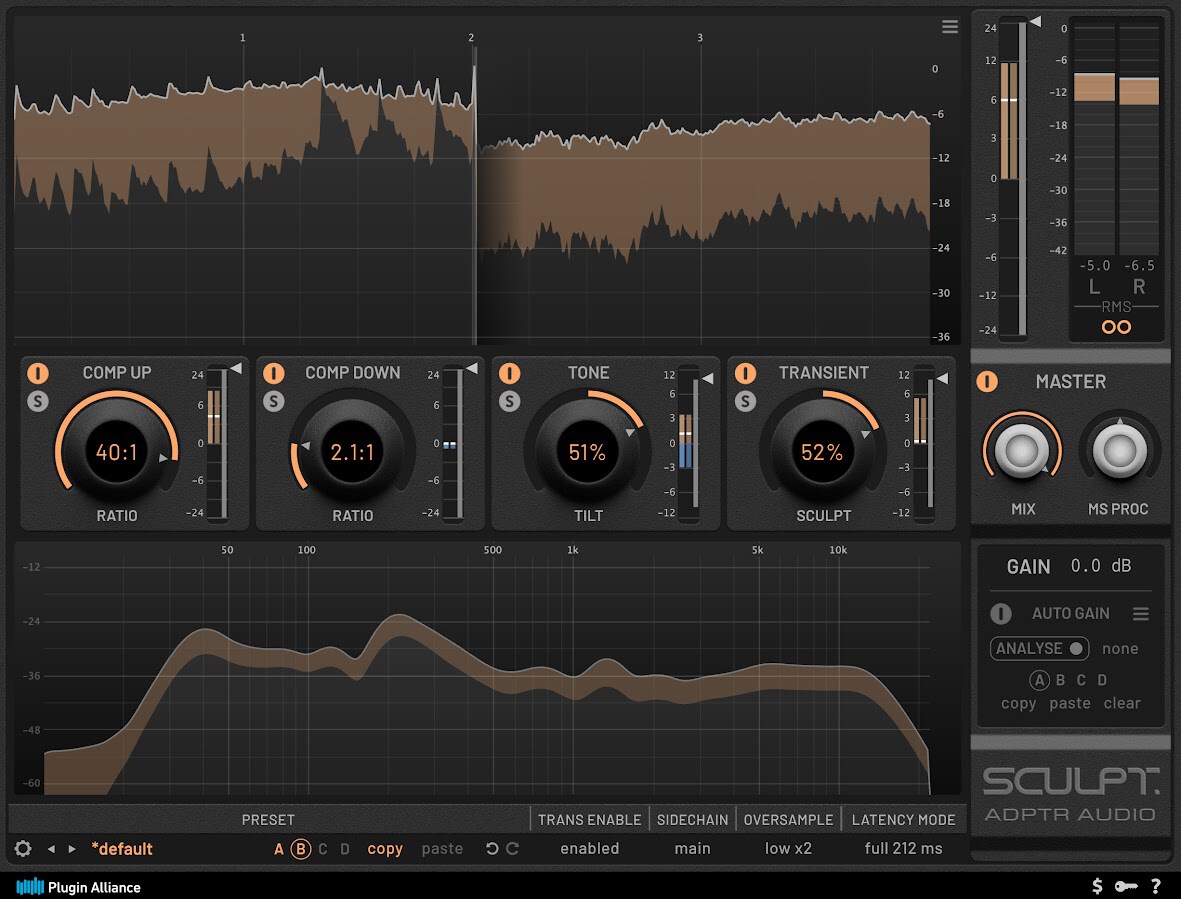Image resolution: width=1181 pixels, height=899 pixels.
Task: Open AUTO GAIN options menu
Action: [1140, 614]
